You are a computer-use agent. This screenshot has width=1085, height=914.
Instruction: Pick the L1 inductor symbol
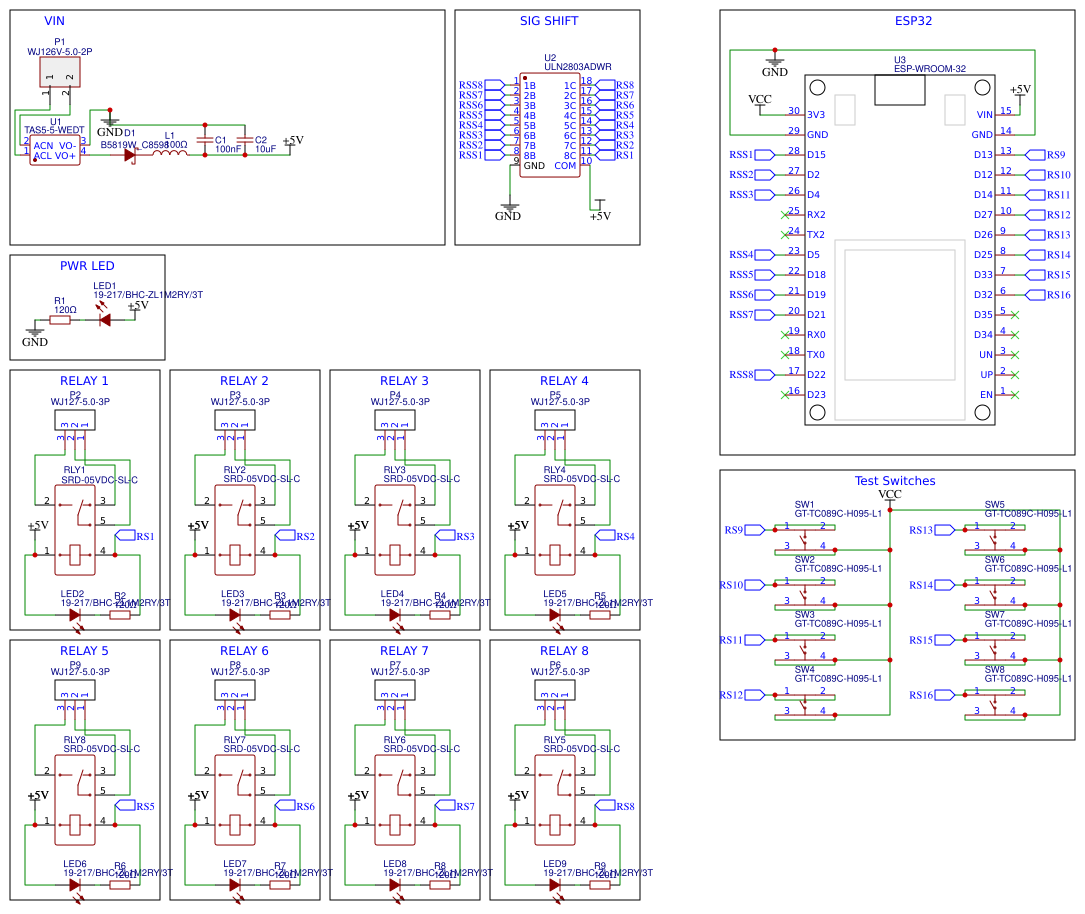(170, 153)
